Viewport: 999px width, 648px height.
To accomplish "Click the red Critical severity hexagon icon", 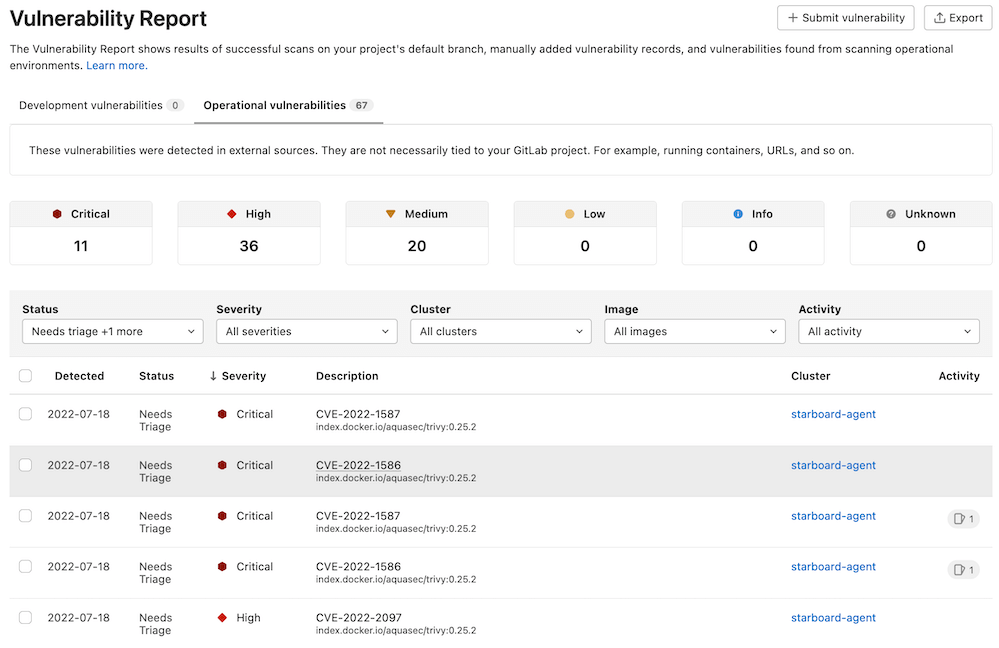I will (x=56, y=213).
